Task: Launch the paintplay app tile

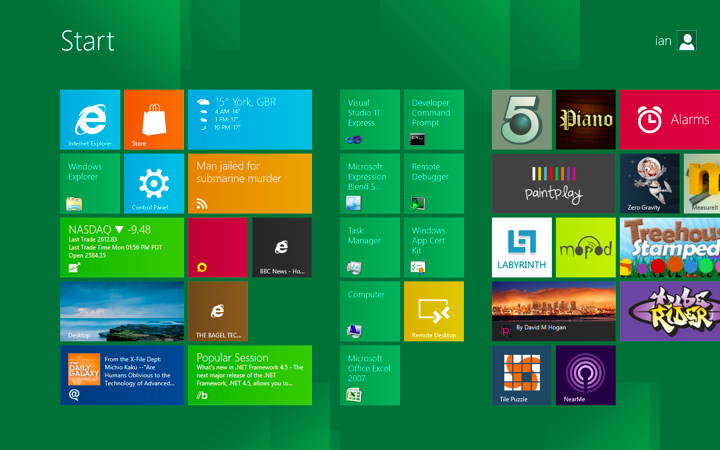Action: pos(553,183)
